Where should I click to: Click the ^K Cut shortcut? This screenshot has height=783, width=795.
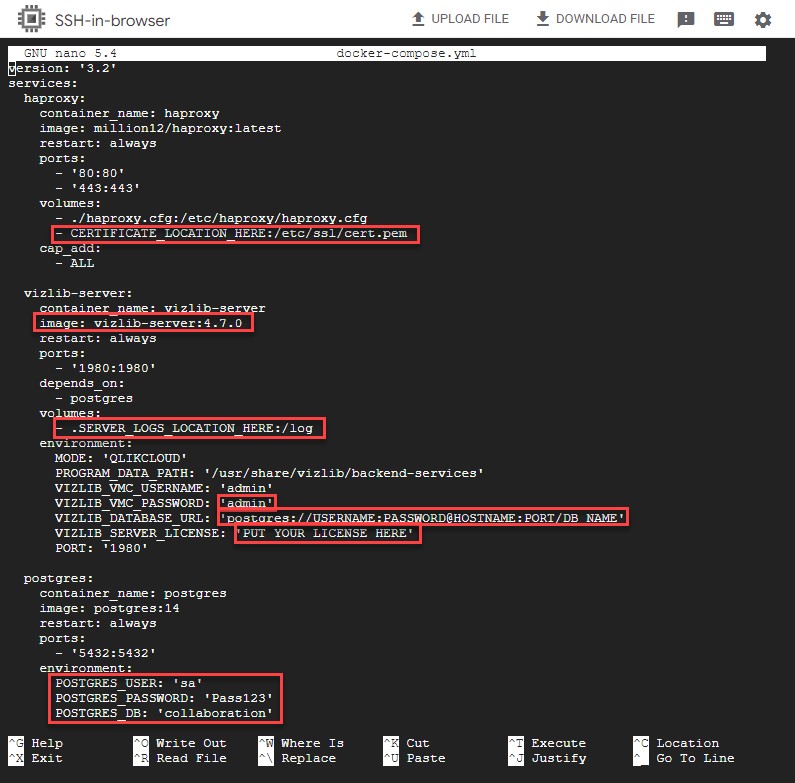coord(407,743)
